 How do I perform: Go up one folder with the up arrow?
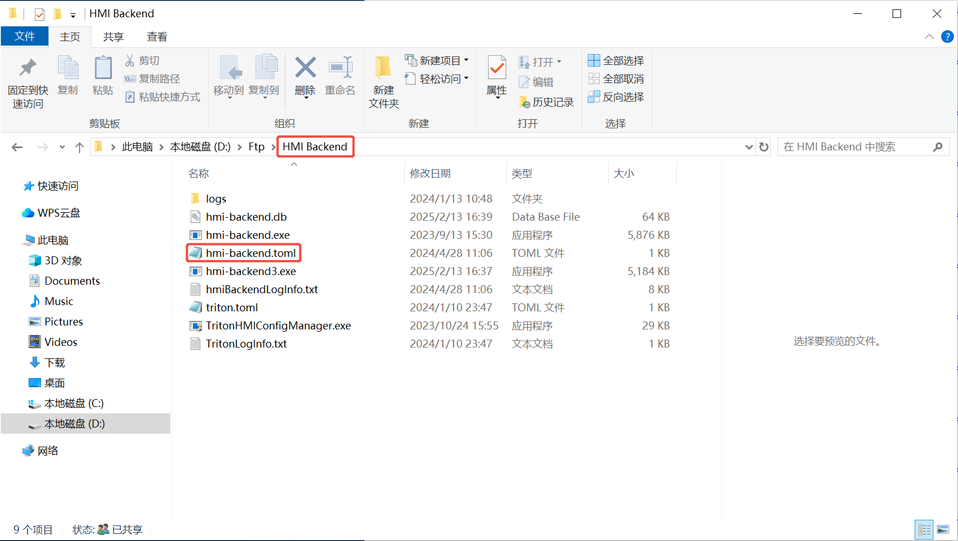[79, 147]
